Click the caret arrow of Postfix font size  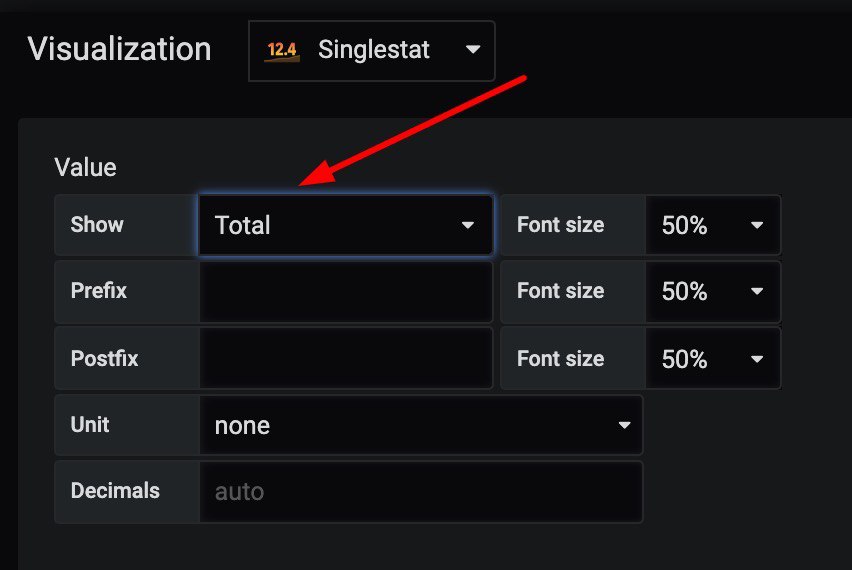757,359
